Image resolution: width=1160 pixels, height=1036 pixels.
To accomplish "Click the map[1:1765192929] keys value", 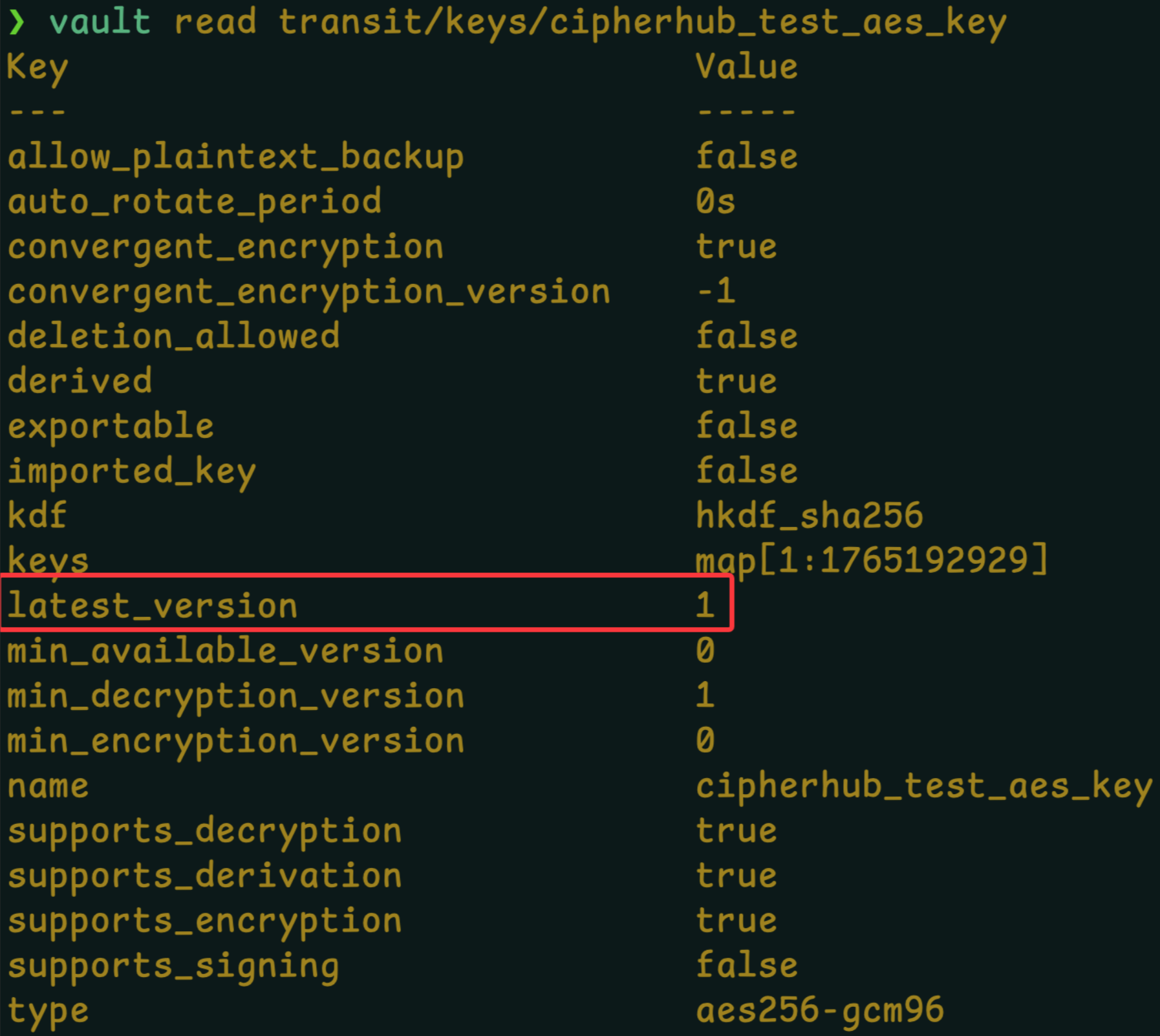I will (x=871, y=560).
